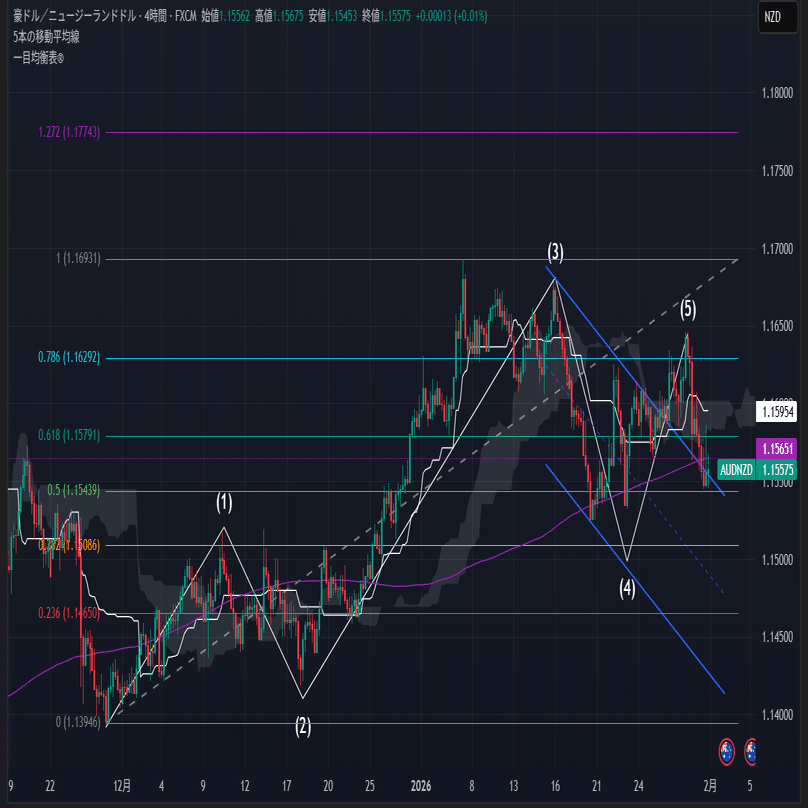Click the white 1.15954 price label
Image resolution: width=808 pixels, height=808 pixels.
[x=777, y=412]
